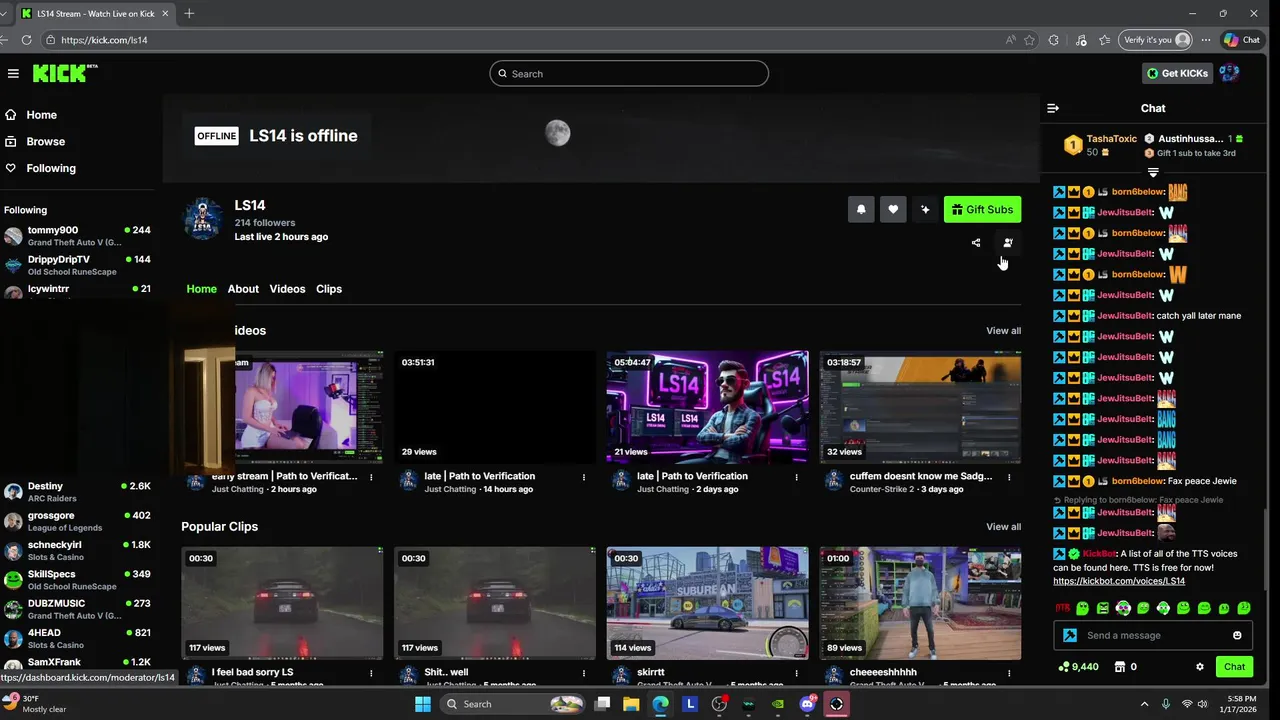Viewport: 1280px width, 720px height.
Task: Click the Gift Subs button
Action: (x=982, y=209)
